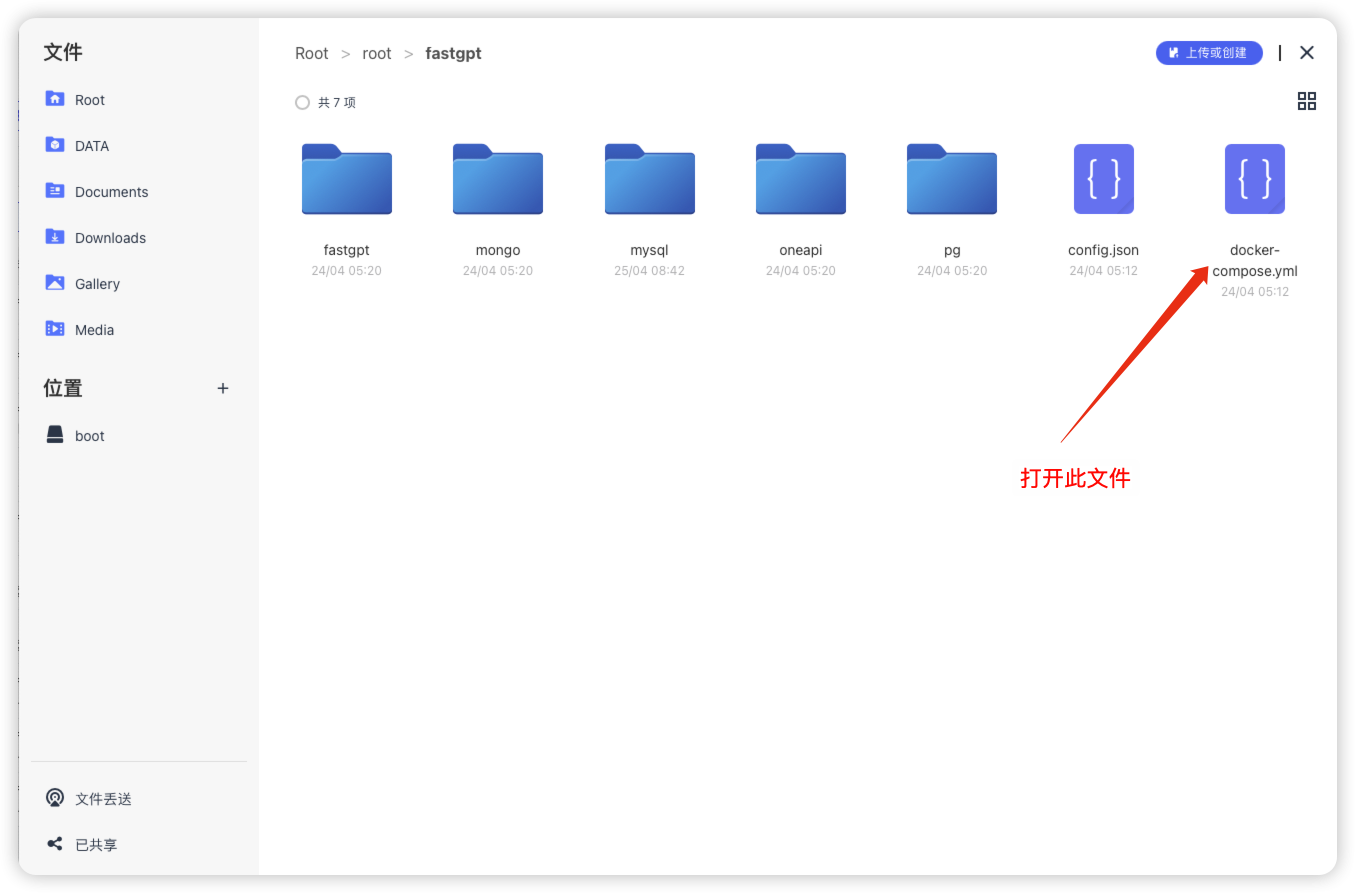
Task: Click fastgpt in the breadcrumb
Action: tap(453, 53)
